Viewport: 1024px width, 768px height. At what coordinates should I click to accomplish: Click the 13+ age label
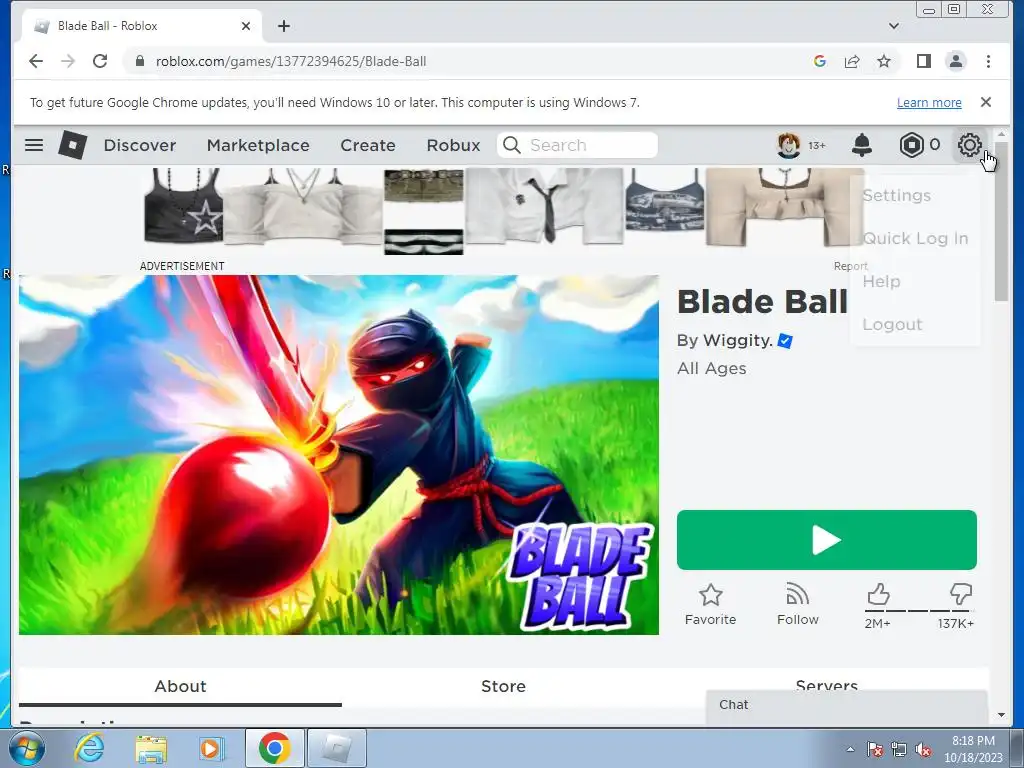pos(816,146)
